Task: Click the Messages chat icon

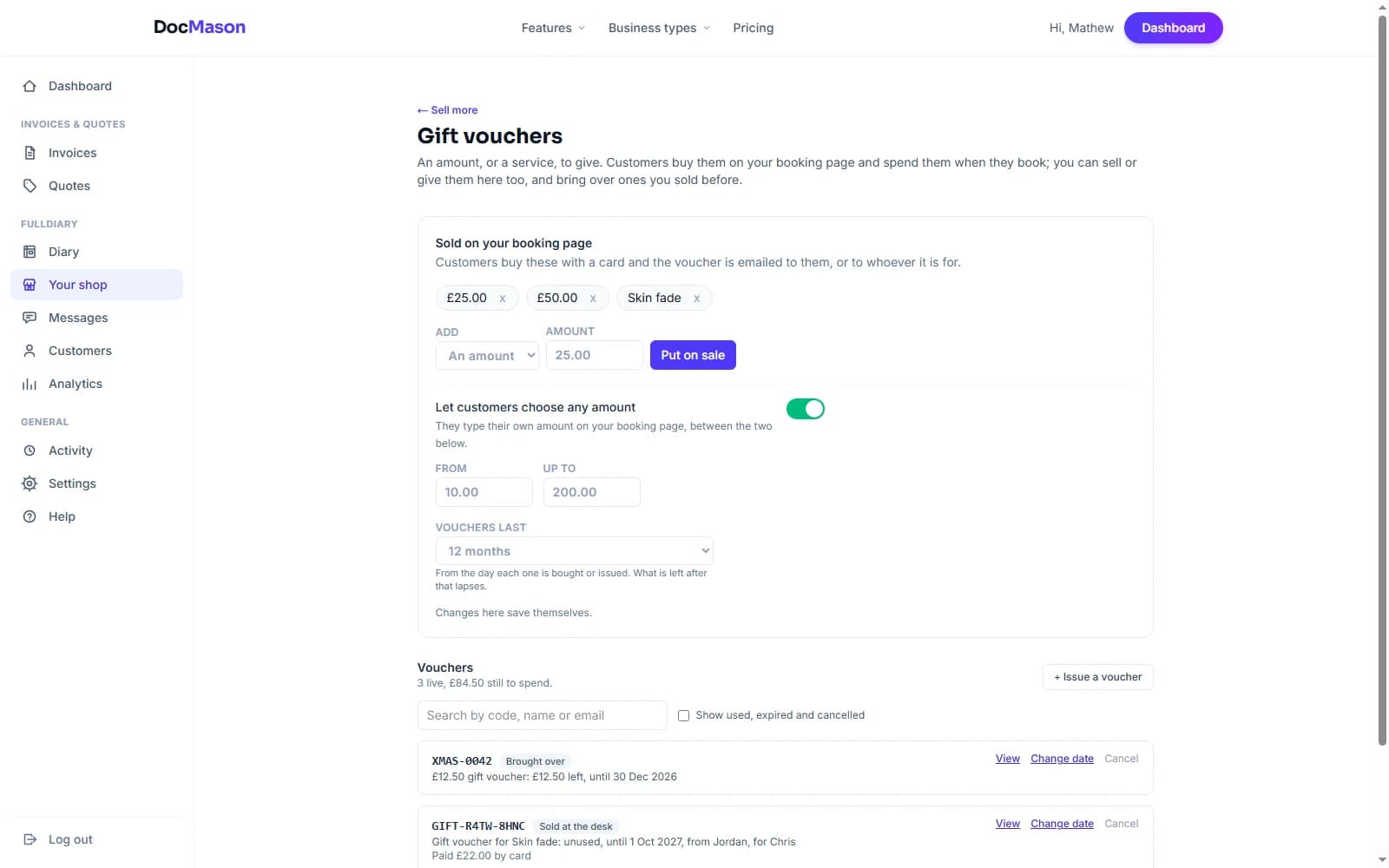Action: click(x=30, y=318)
